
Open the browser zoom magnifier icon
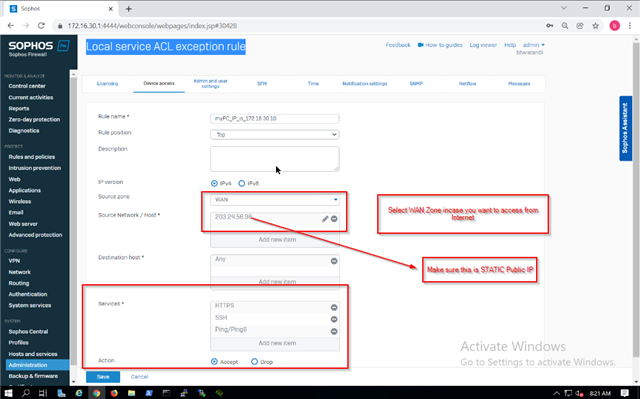point(565,26)
